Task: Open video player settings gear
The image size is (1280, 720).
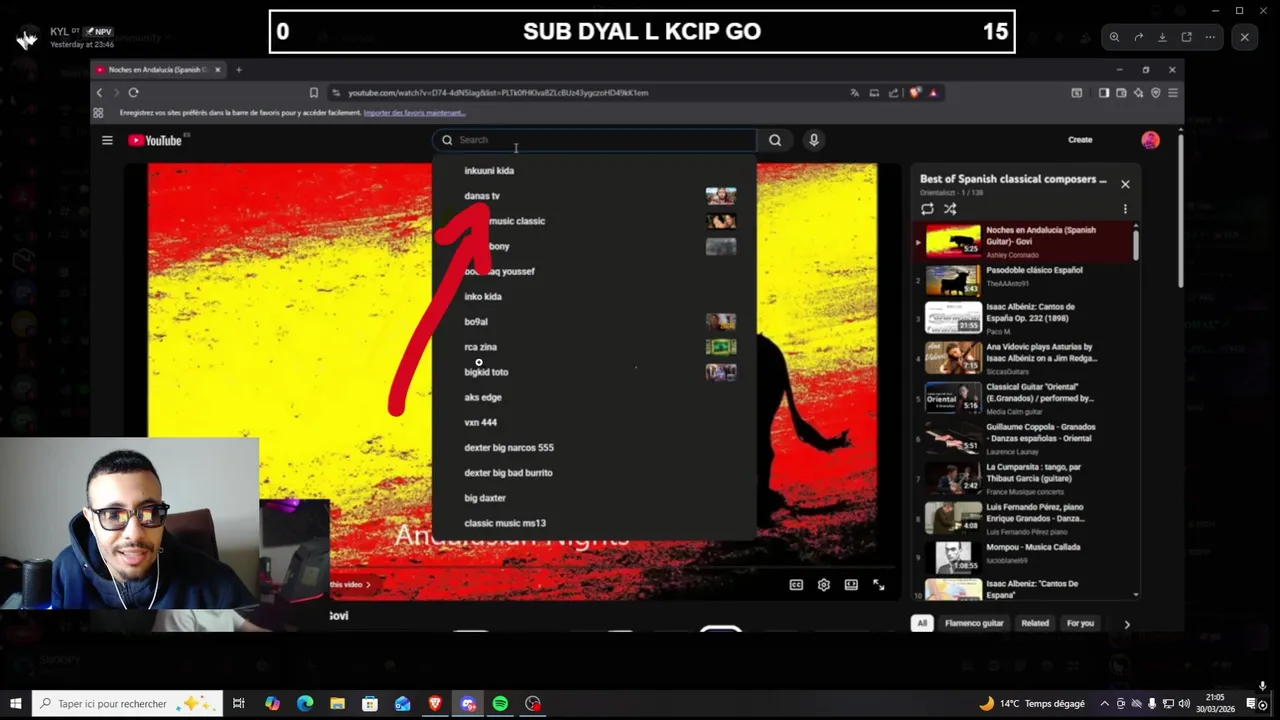Action: coord(824,585)
